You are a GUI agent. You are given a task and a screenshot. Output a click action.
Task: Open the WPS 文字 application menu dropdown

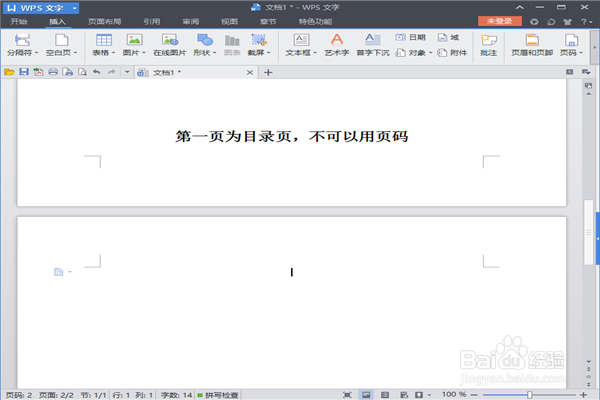coord(74,8)
